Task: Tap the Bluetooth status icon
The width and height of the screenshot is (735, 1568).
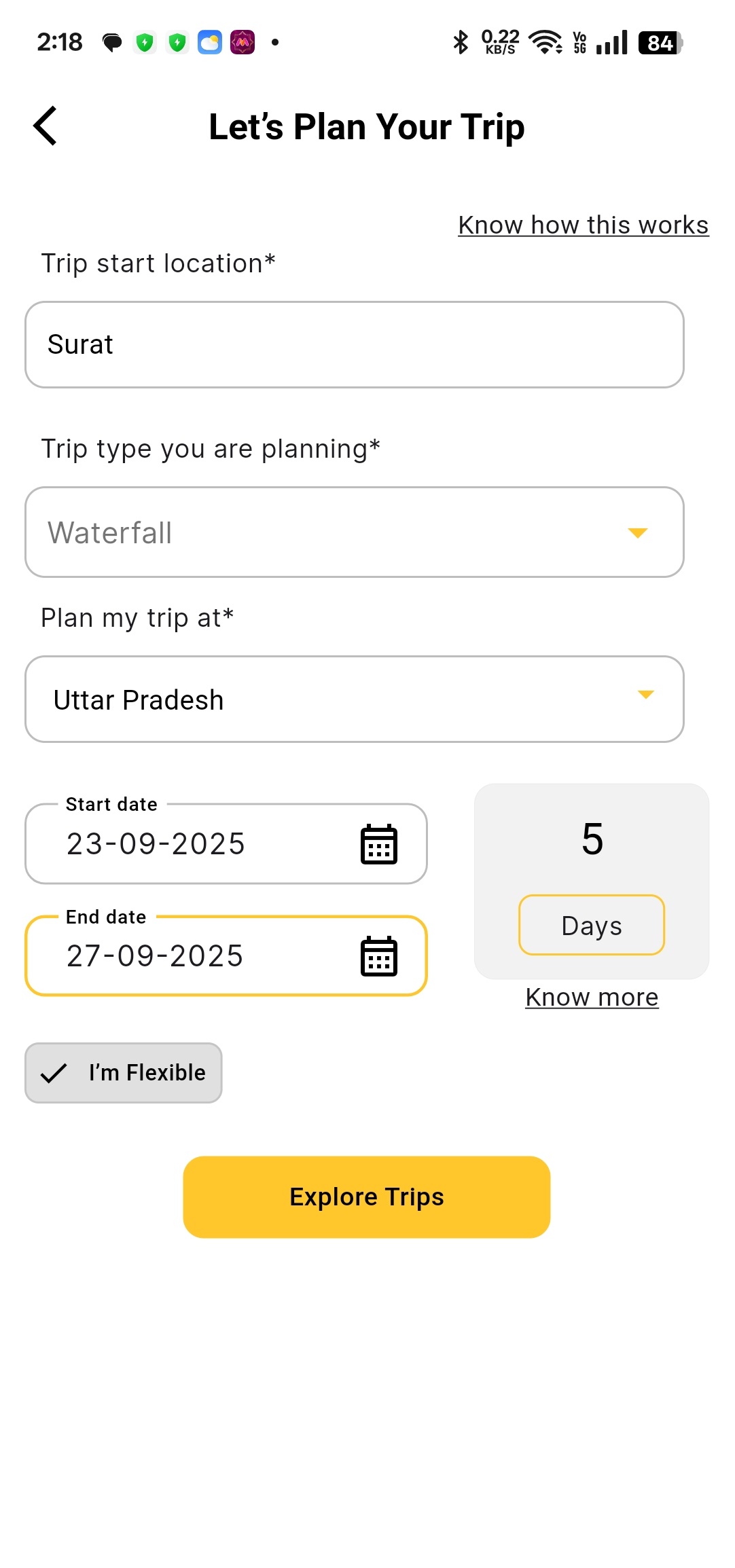Action: [x=461, y=42]
